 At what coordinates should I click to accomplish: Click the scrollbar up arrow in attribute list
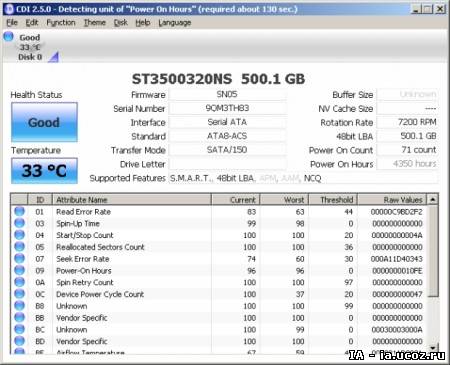click(x=433, y=200)
